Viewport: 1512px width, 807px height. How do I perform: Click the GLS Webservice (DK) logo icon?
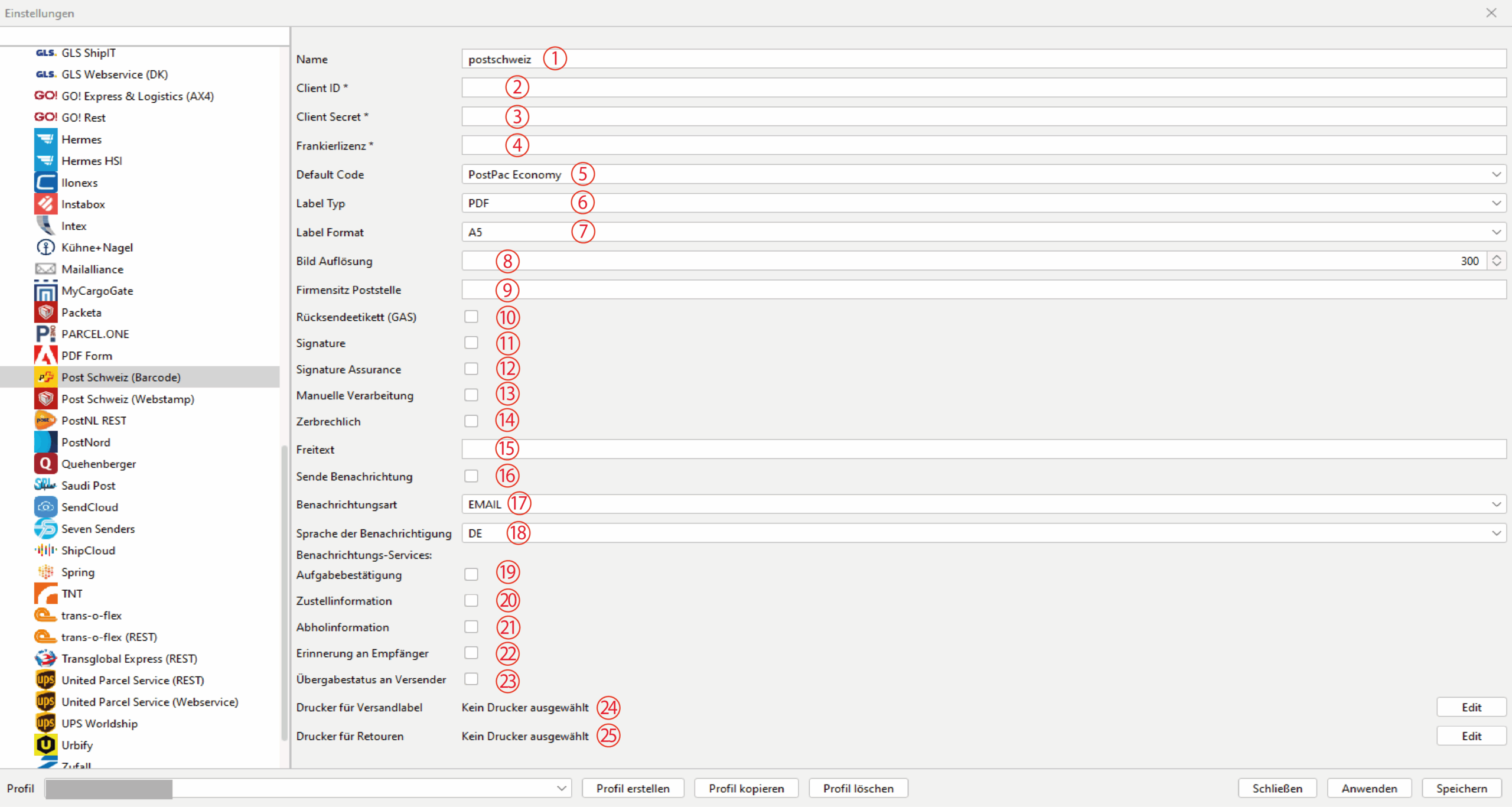pyautogui.click(x=45, y=74)
